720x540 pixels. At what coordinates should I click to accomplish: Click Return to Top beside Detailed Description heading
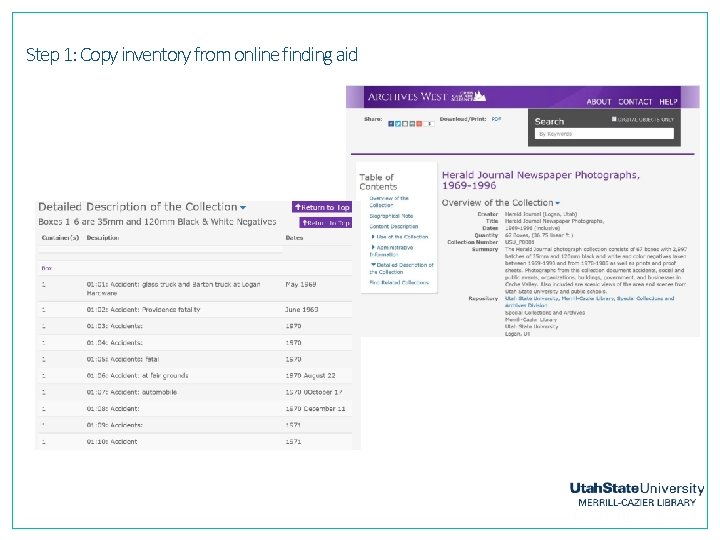322,207
